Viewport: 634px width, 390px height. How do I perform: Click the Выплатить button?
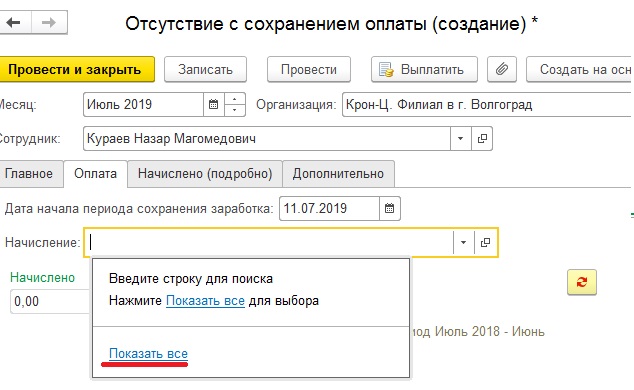click(x=424, y=70)
